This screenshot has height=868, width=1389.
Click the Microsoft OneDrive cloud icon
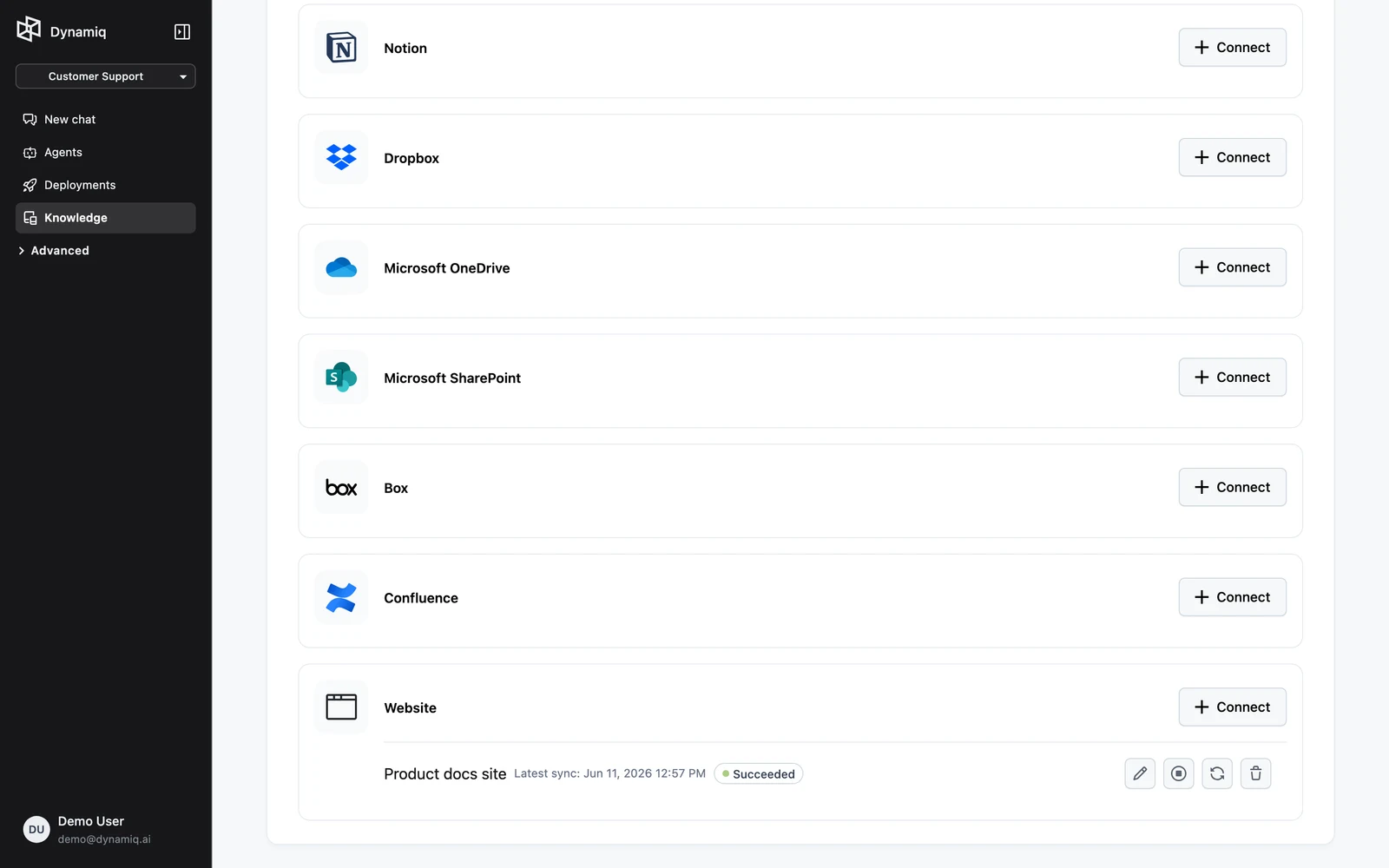pyautogui.click(x=341, y=267)
